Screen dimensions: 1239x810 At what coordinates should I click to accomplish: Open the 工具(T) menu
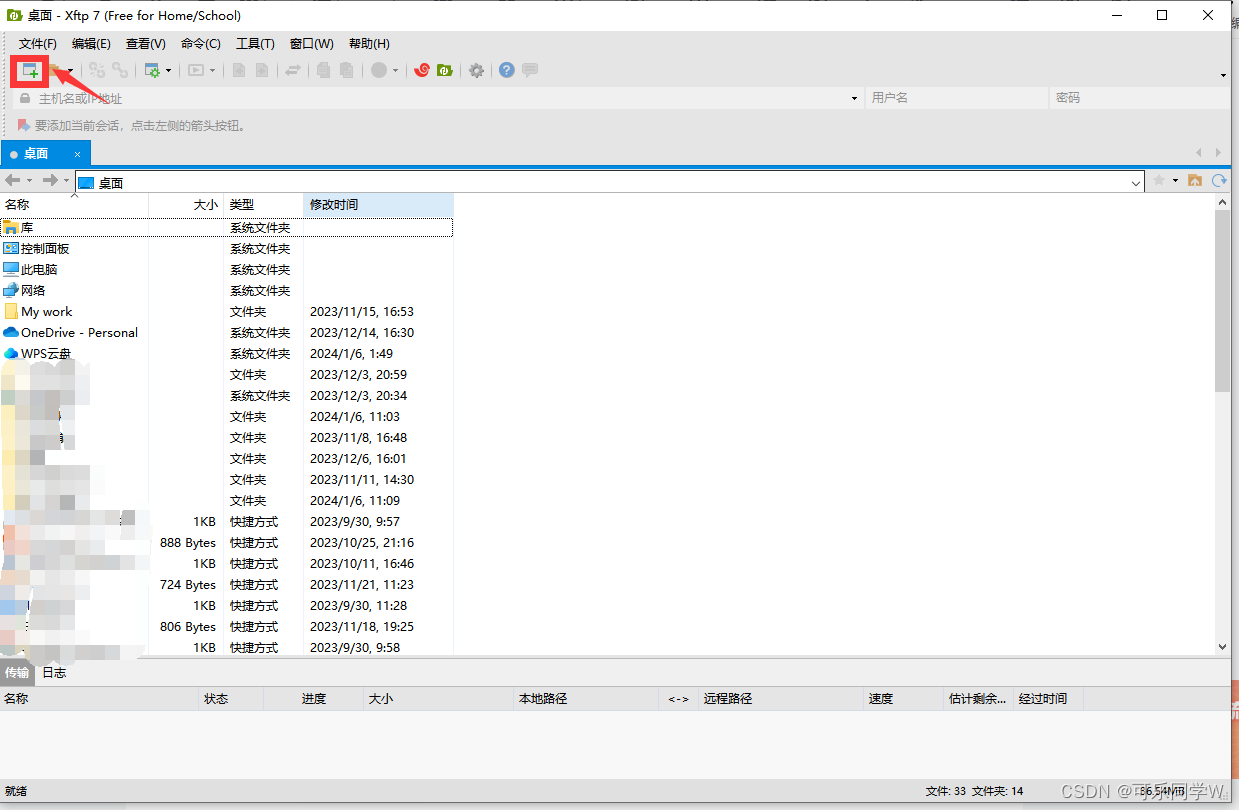[x=255, y=44]
